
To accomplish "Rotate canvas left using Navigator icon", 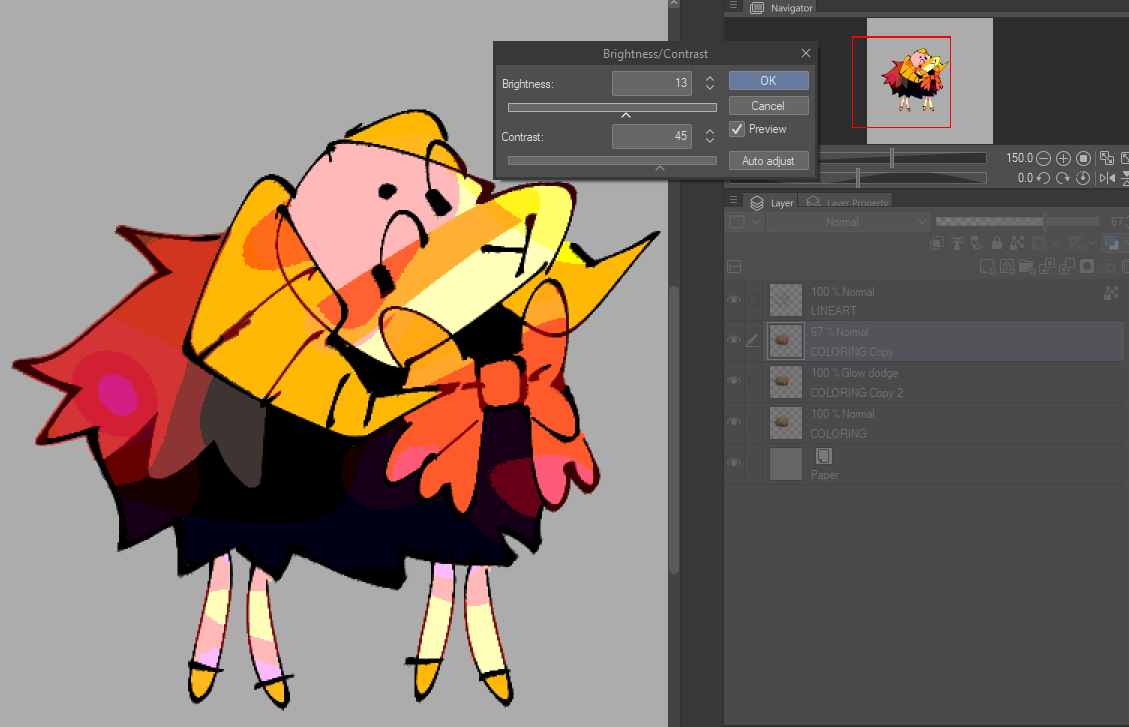I will (x=1043, y=178).
